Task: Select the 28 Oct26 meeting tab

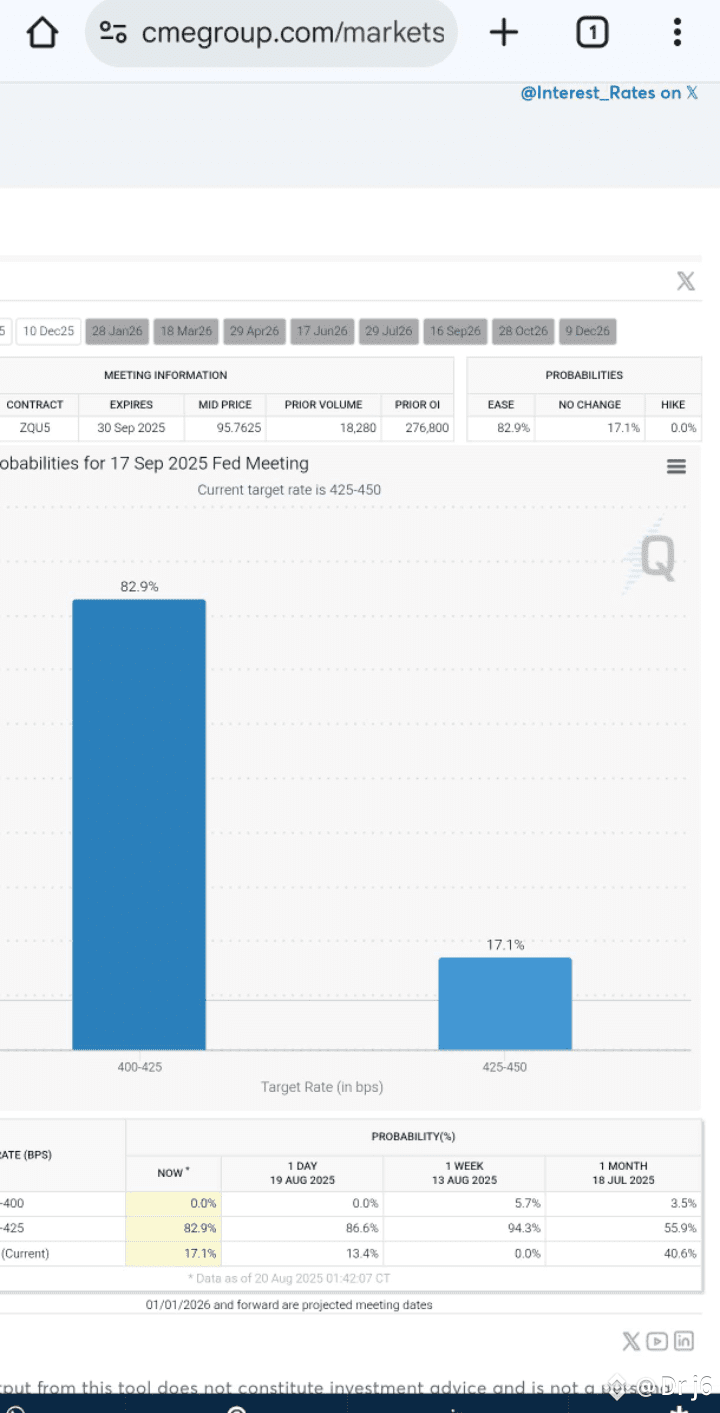Action: tap(523, 331)
